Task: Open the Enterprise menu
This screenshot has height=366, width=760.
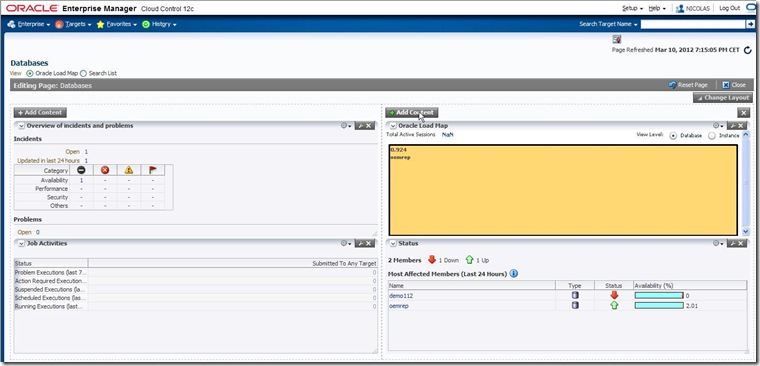Action: (29, 24)
